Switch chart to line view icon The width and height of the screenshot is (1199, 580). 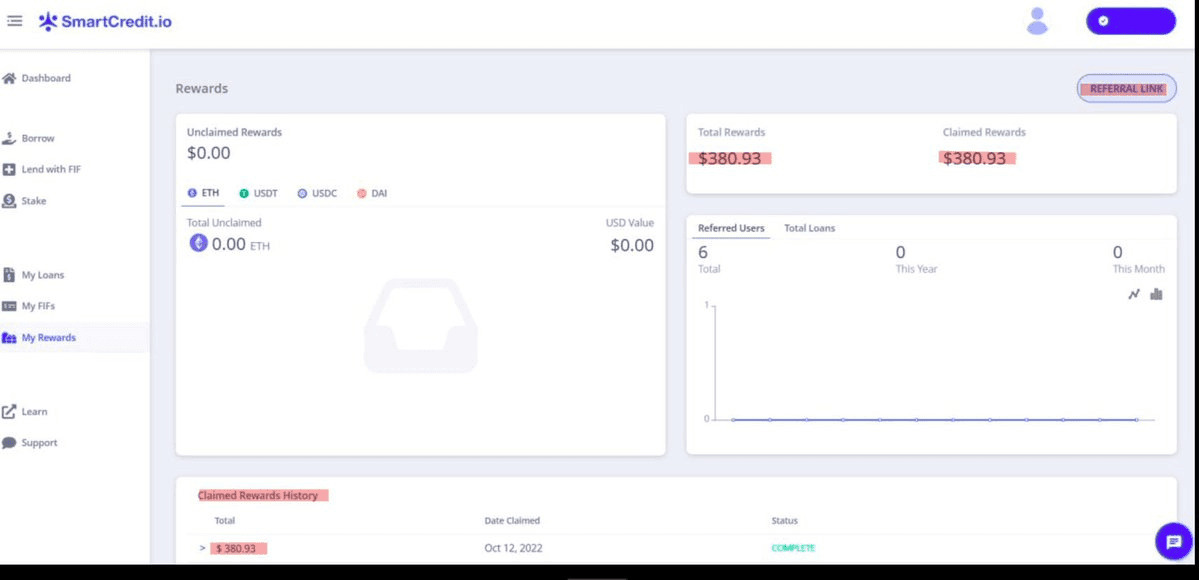[x=1134, y=294]
